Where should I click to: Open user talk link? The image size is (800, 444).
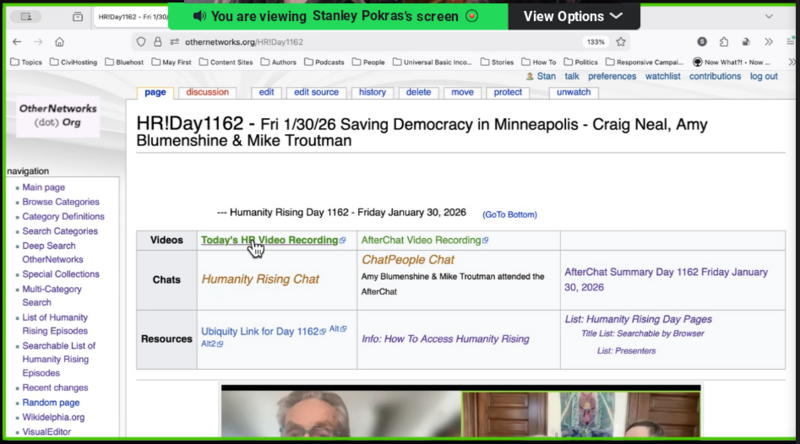point(571,77)
